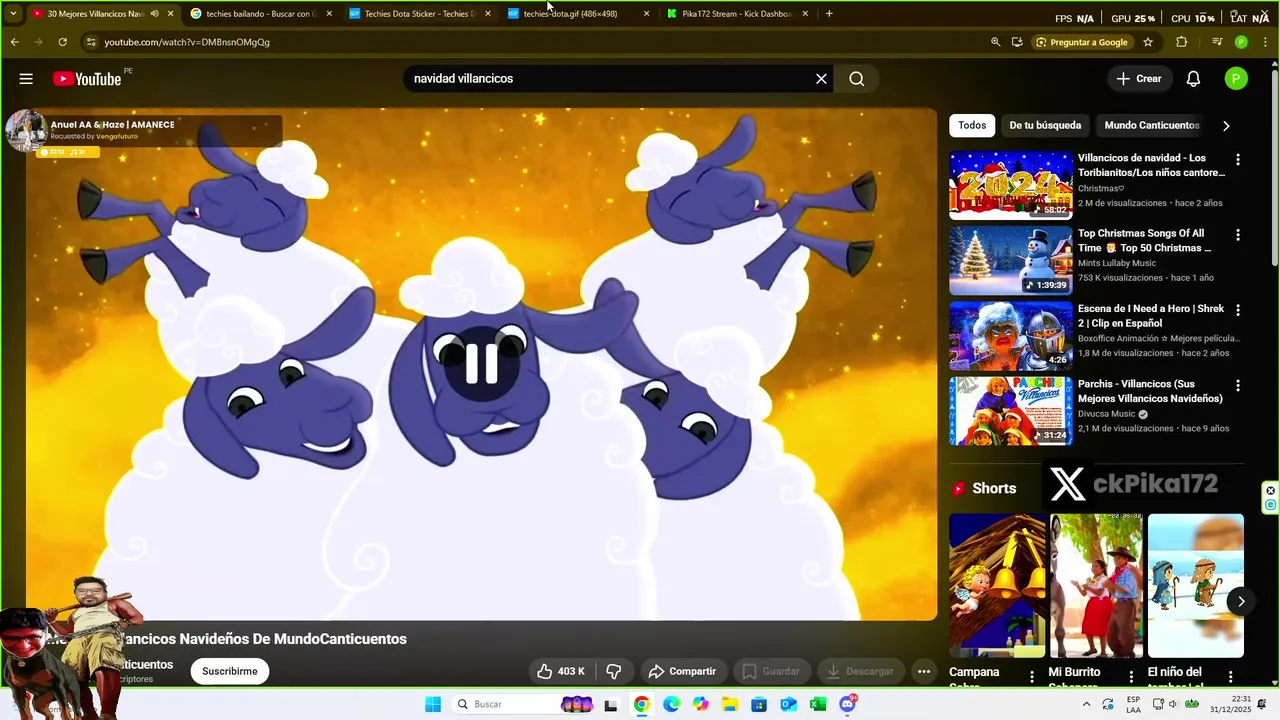
Task: Open Chrome media controls icon
Action: (x=1217, y=42)
